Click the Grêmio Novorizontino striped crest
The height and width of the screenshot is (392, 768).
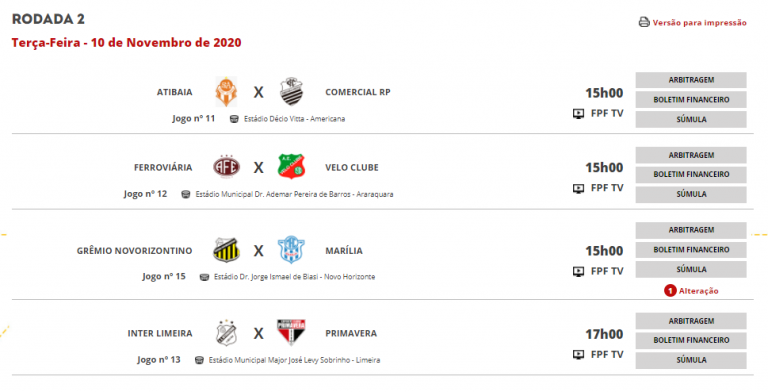point(226,250)
